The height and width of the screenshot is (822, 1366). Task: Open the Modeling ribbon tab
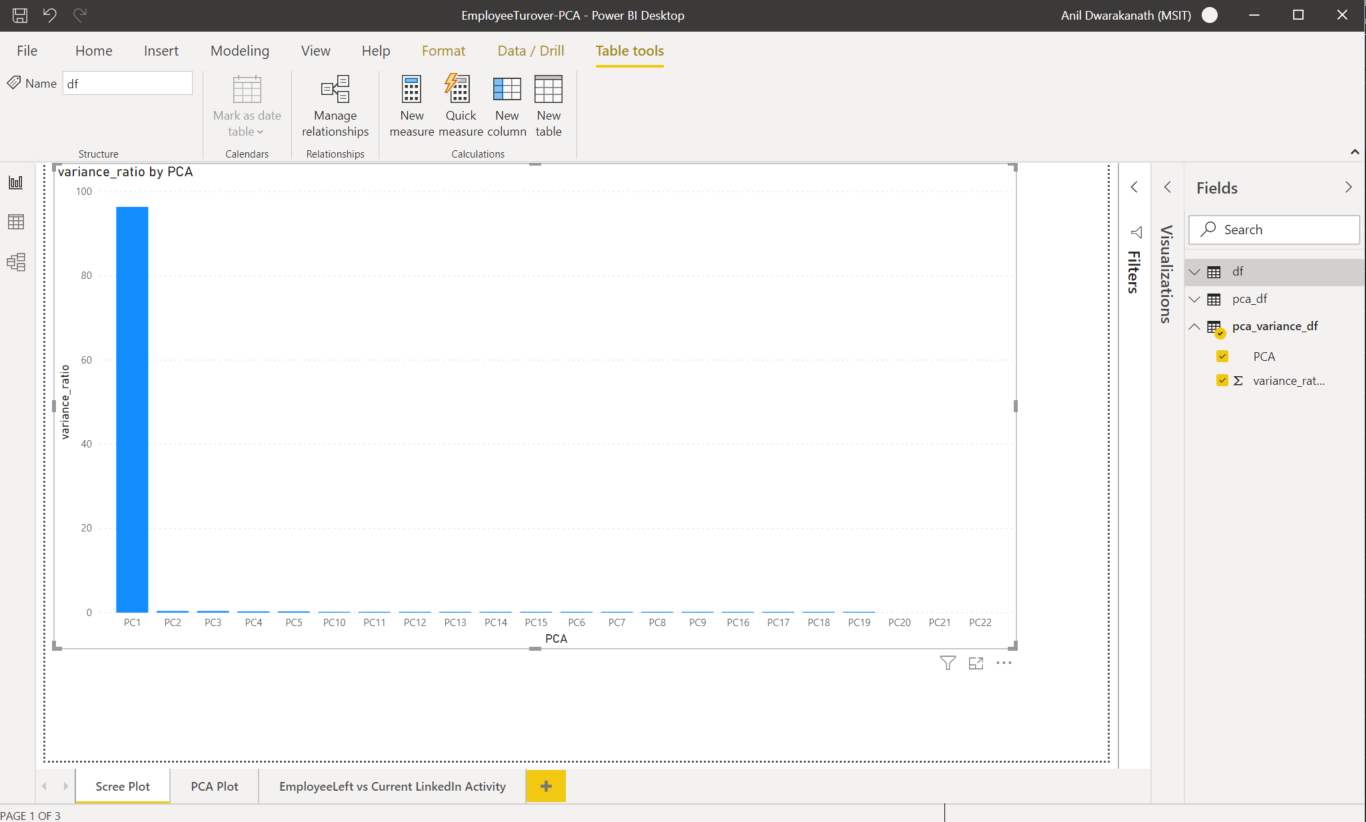pos(240,51)
